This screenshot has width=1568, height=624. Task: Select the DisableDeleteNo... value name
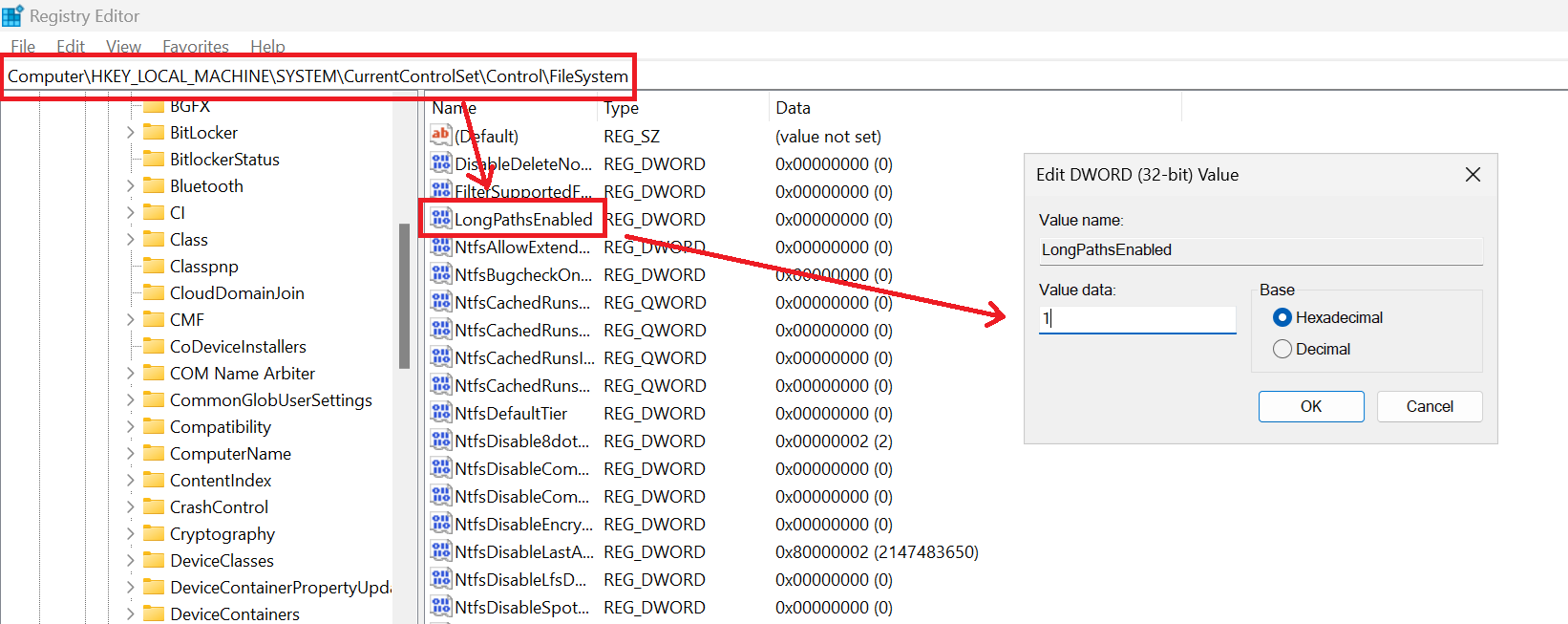523,163
